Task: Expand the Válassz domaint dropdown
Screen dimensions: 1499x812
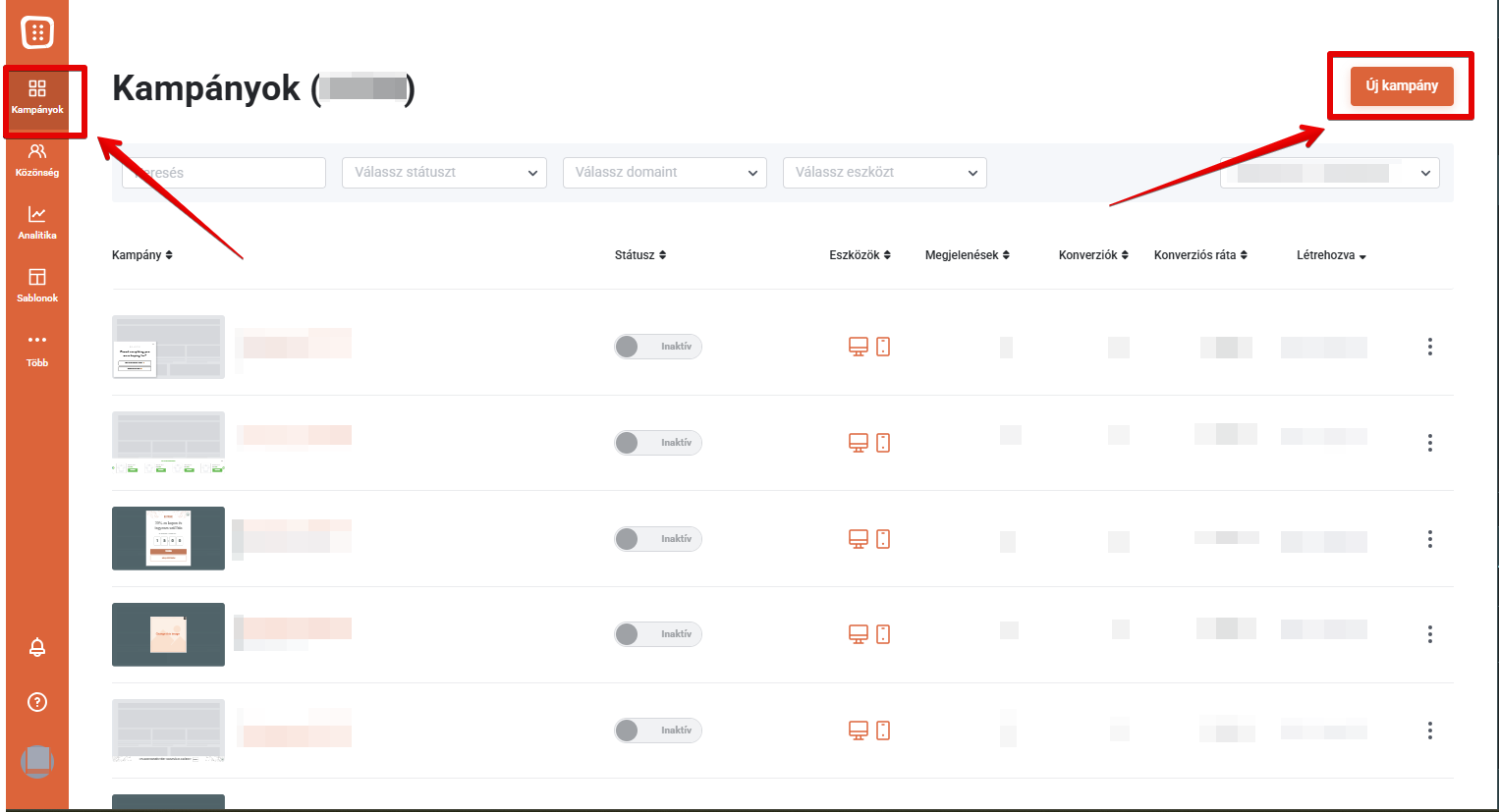Action: click(665, 173)
